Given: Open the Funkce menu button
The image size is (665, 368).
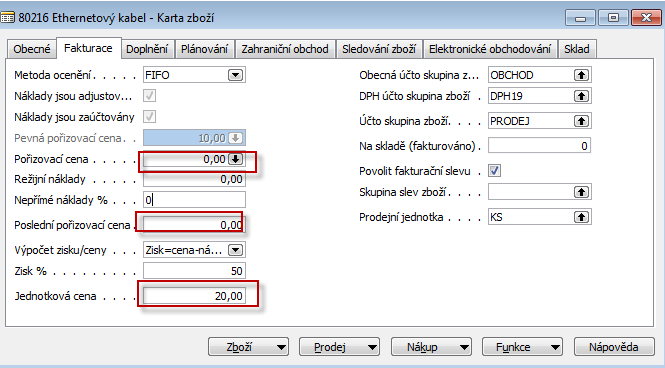Looking at the screenshot, I should [522, 347].
